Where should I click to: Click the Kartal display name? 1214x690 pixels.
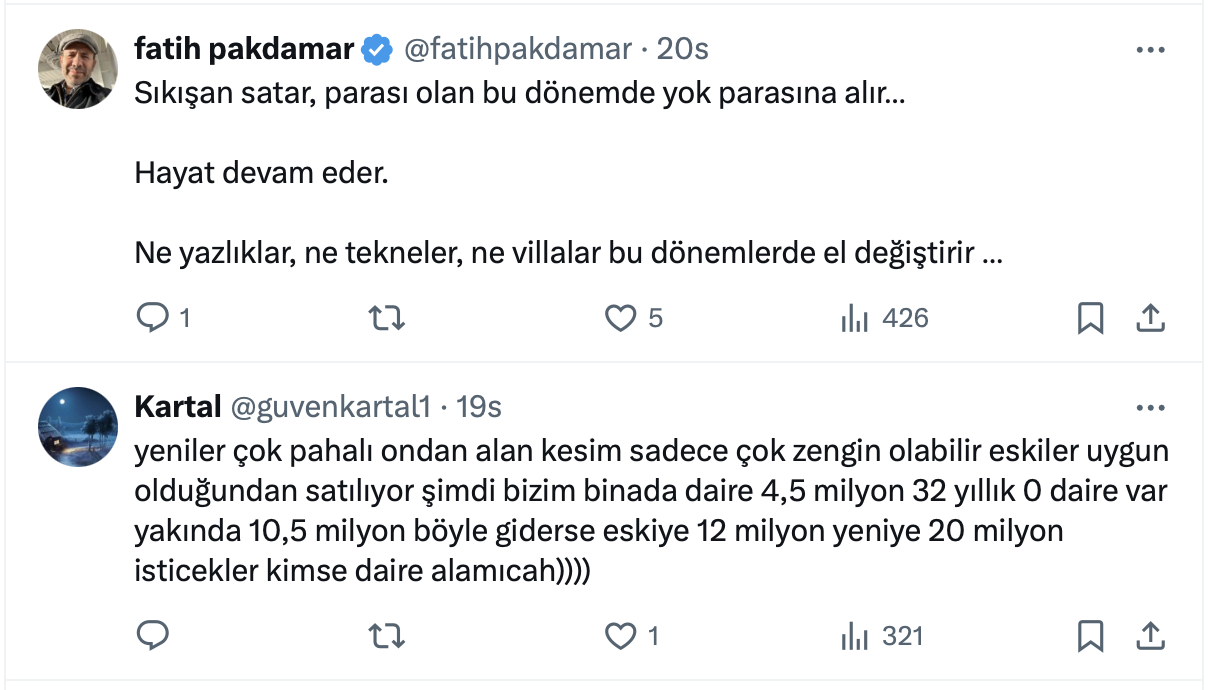(x=177, y=407)
